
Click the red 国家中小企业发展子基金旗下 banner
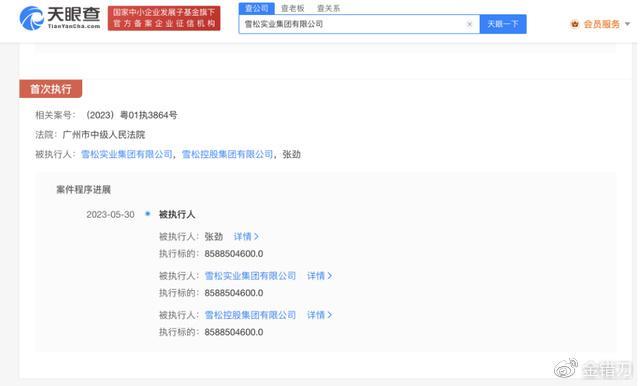(x=164, y=18)
